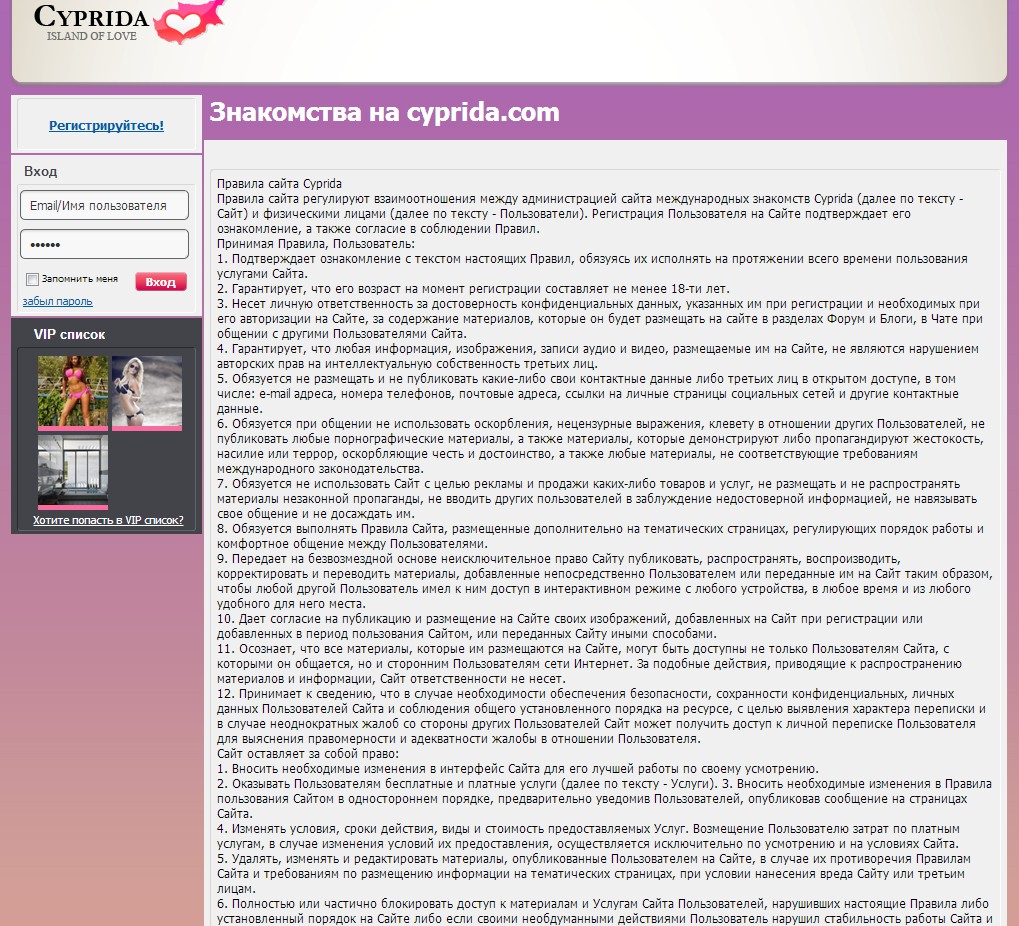
Task: Click rule 10 about публикацию своих изображений
Action: [x=570, y=626]
